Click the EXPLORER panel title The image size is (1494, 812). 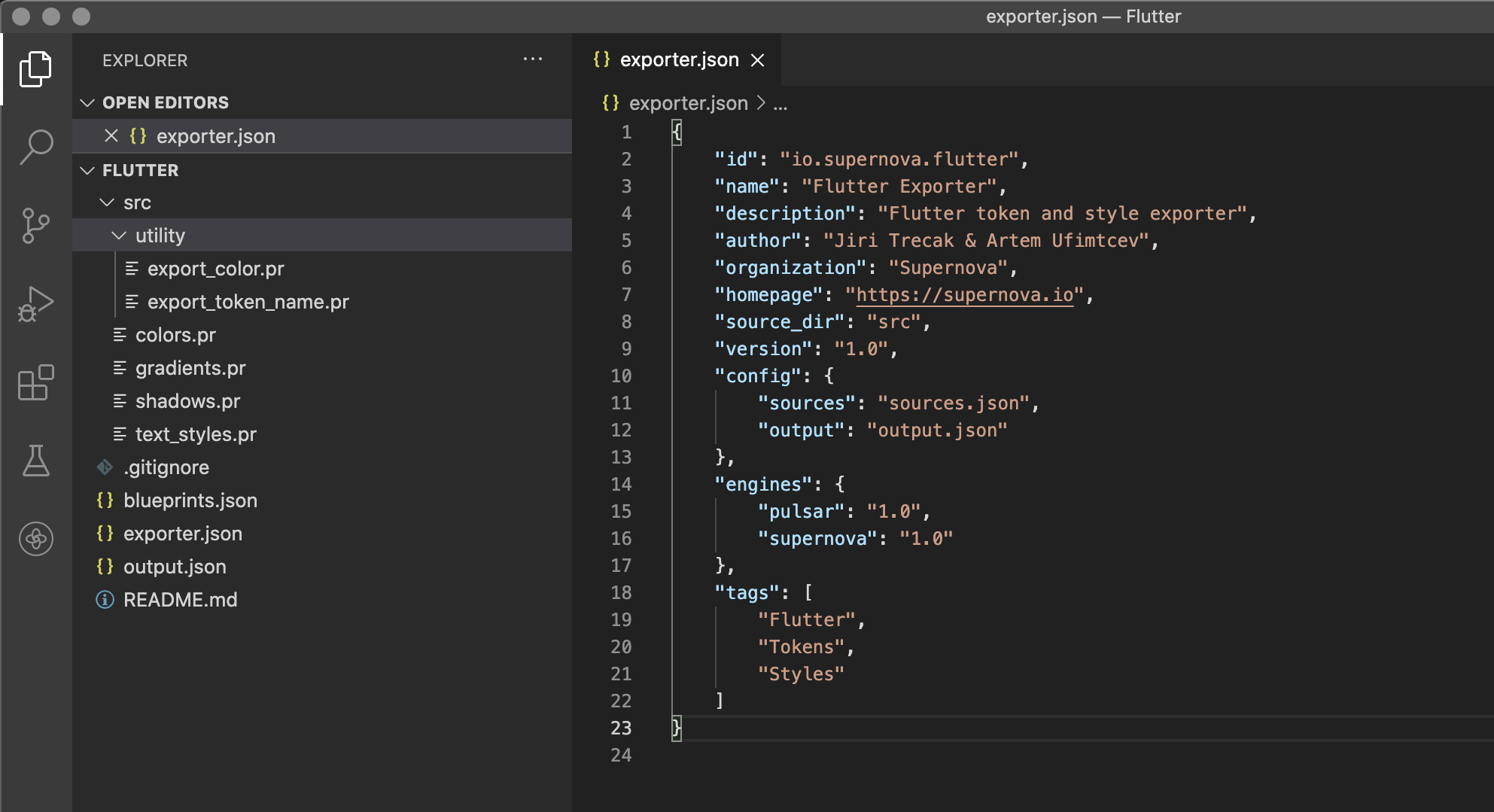click(x=145, y=60)
